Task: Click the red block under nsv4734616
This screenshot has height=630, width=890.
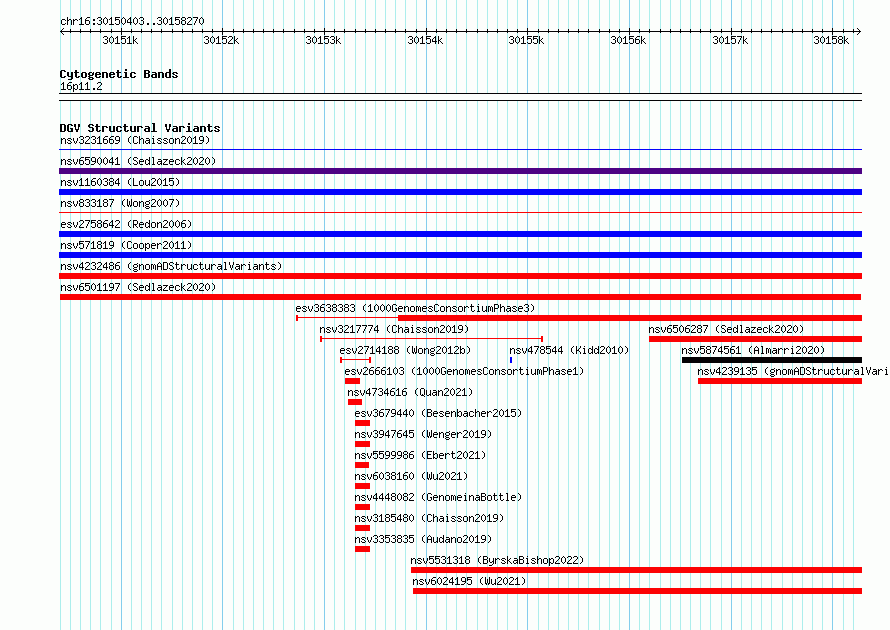Action: [x=355, y=402]
